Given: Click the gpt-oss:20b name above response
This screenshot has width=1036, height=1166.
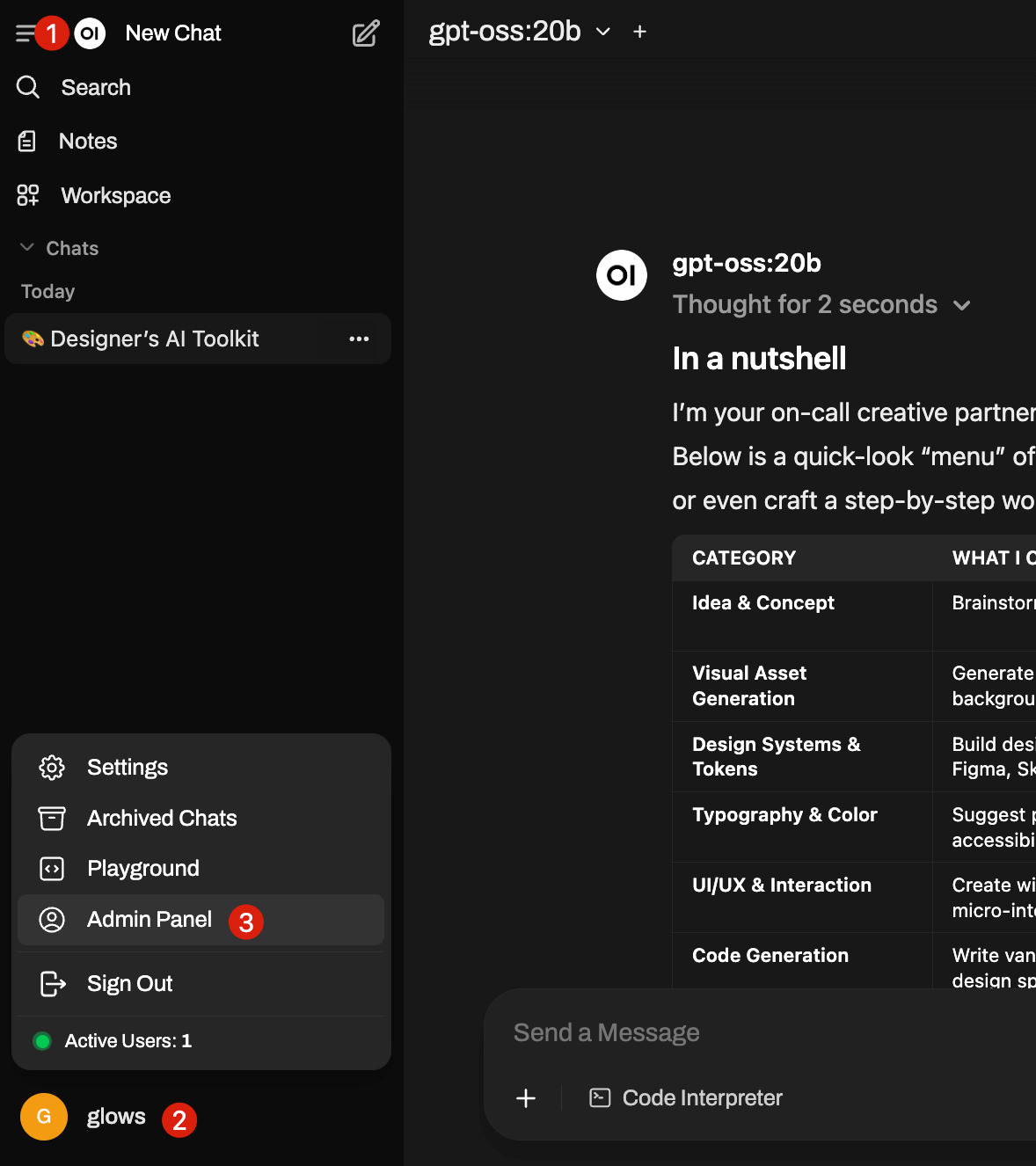Looking at the screenshot, I should pyautogui.click(x=747, y=263).
